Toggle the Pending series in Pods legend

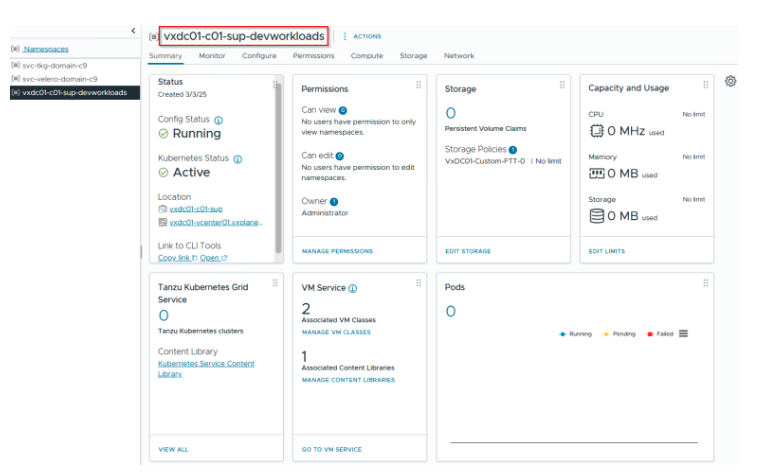point(621,333)
